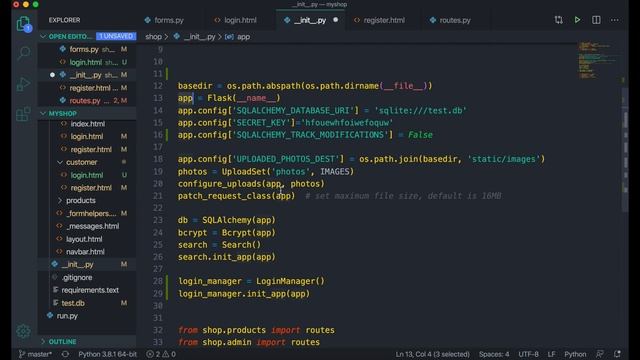Click 'sqlite:///test.db' string on line 14
The image size is (640, 360).
point(420,110)
